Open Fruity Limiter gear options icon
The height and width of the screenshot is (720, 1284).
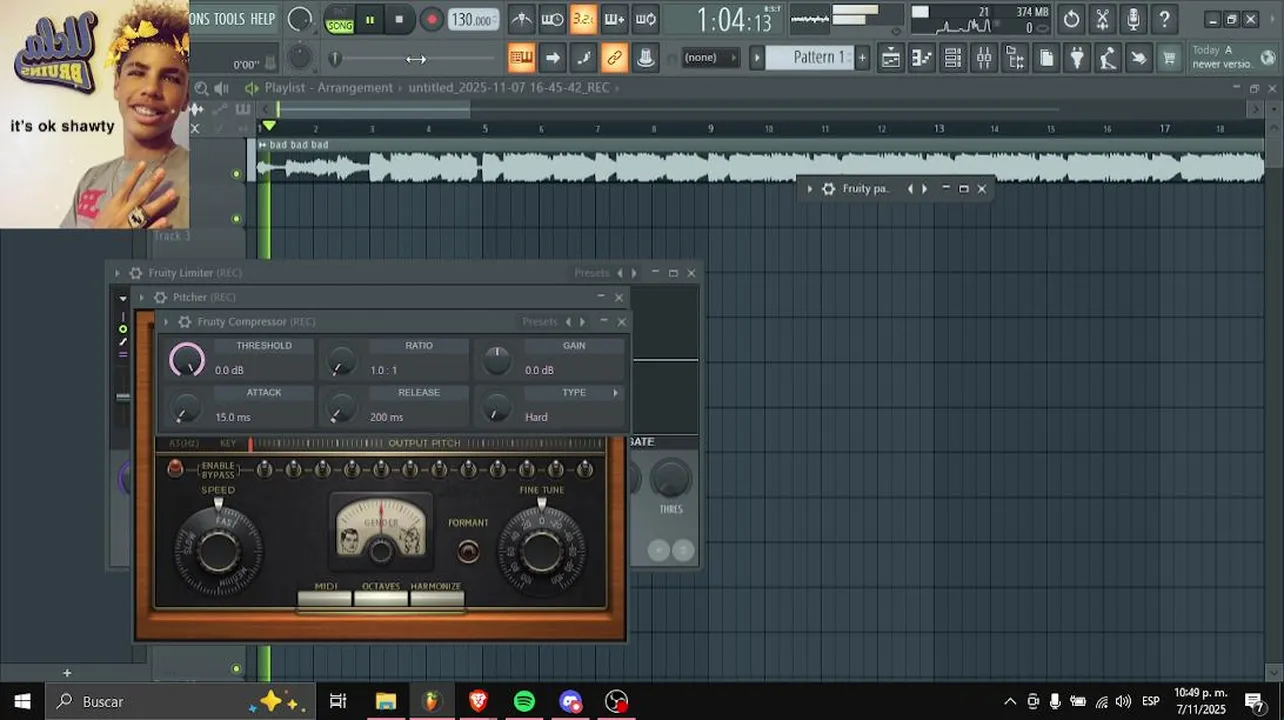tap(136, 273)
